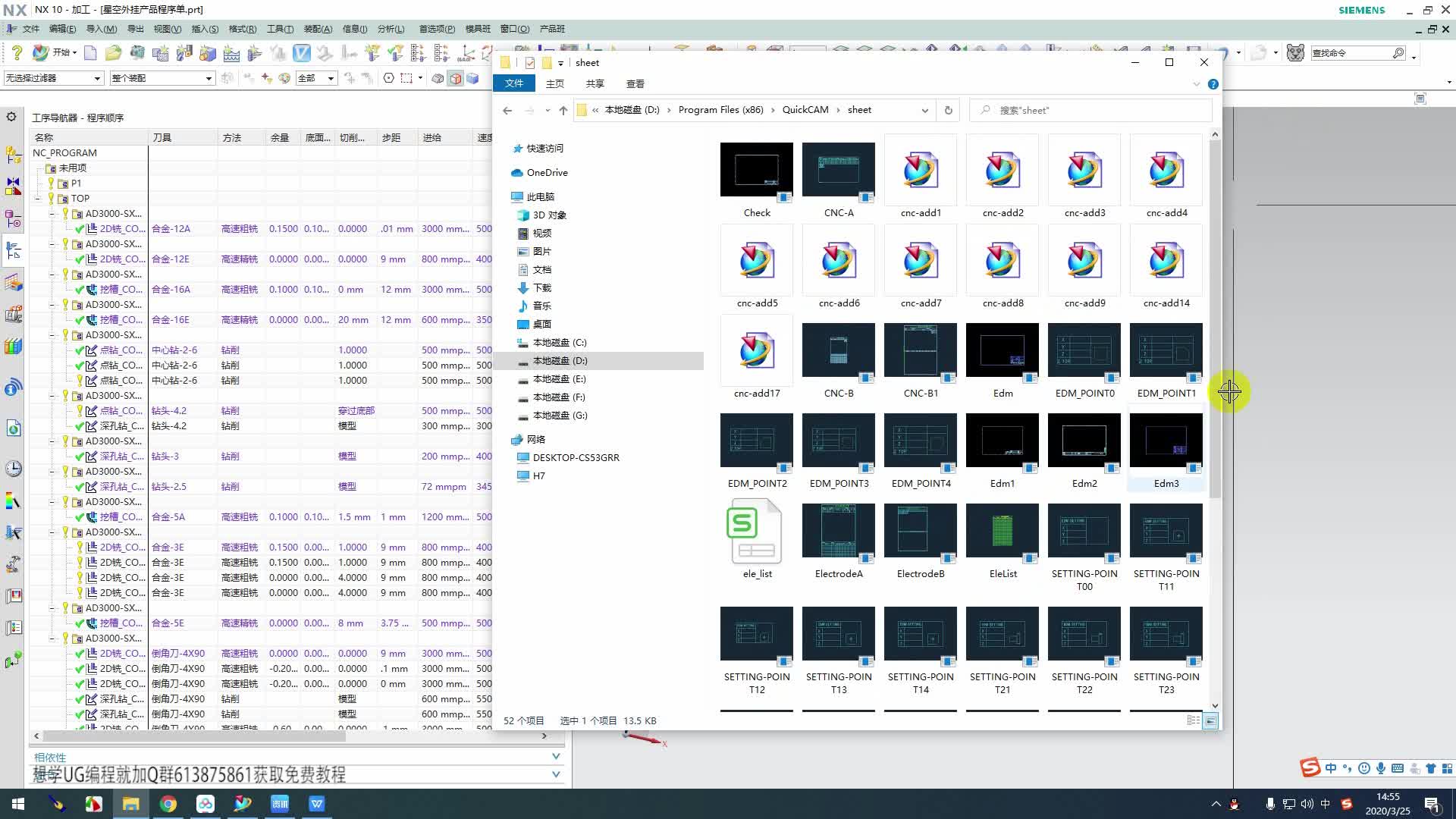Click the color palette filter icon
Viewport: 1456px width, 819px height.
click(284, 78)
